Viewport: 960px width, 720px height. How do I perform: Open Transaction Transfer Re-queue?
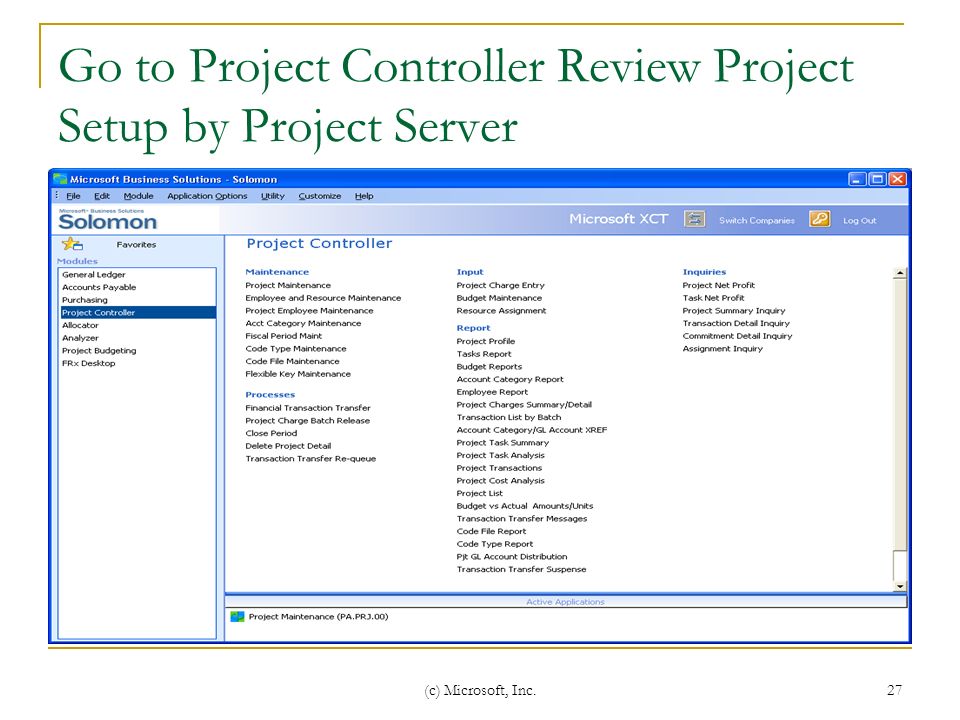[x=310, y=459]
